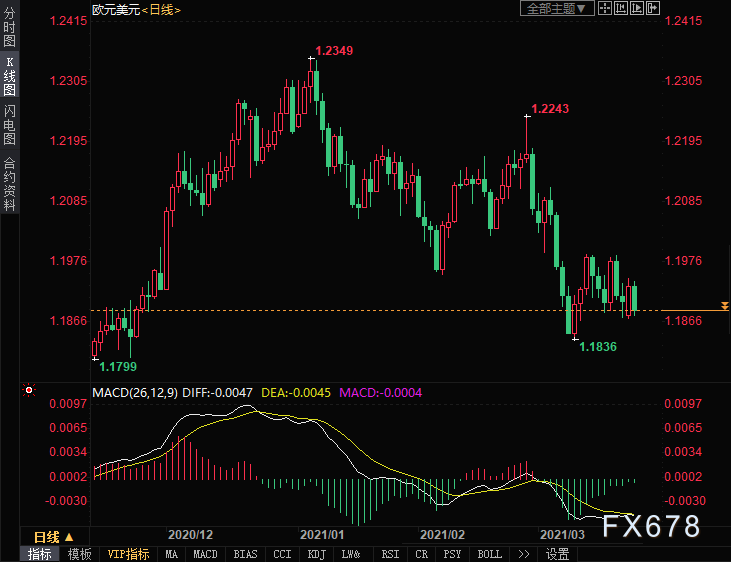The image size is (731, 562).
Task: Click the chart playback icon in top toolbar
Action: point(638,8)
